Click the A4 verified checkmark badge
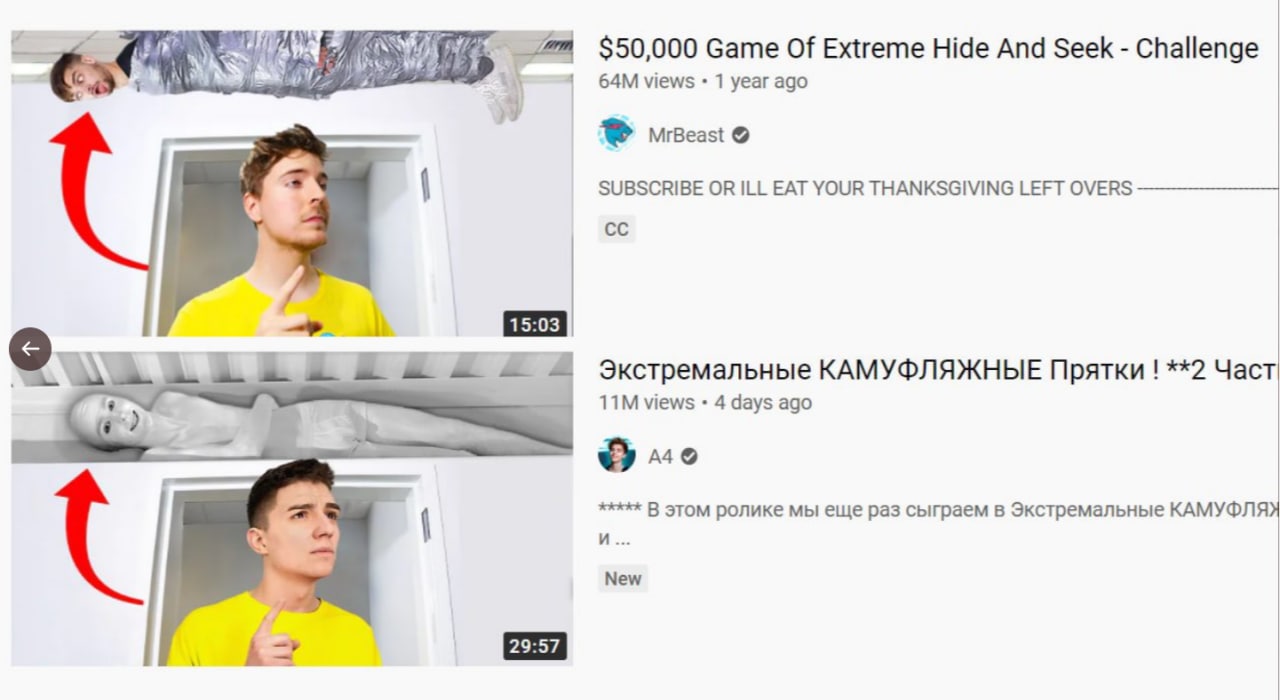Screen dimensions: 1280x700 (689, 456)
